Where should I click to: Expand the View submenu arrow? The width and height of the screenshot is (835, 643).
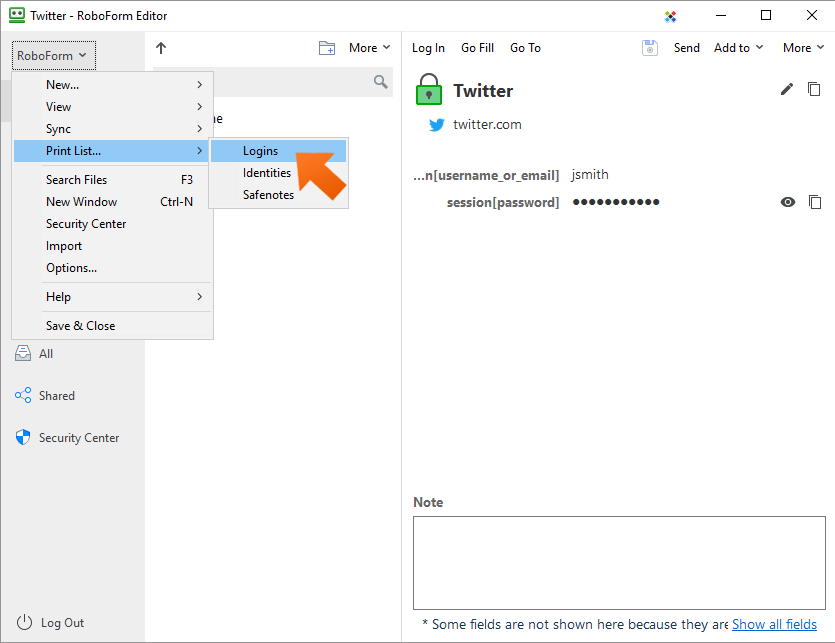(200, 107)
